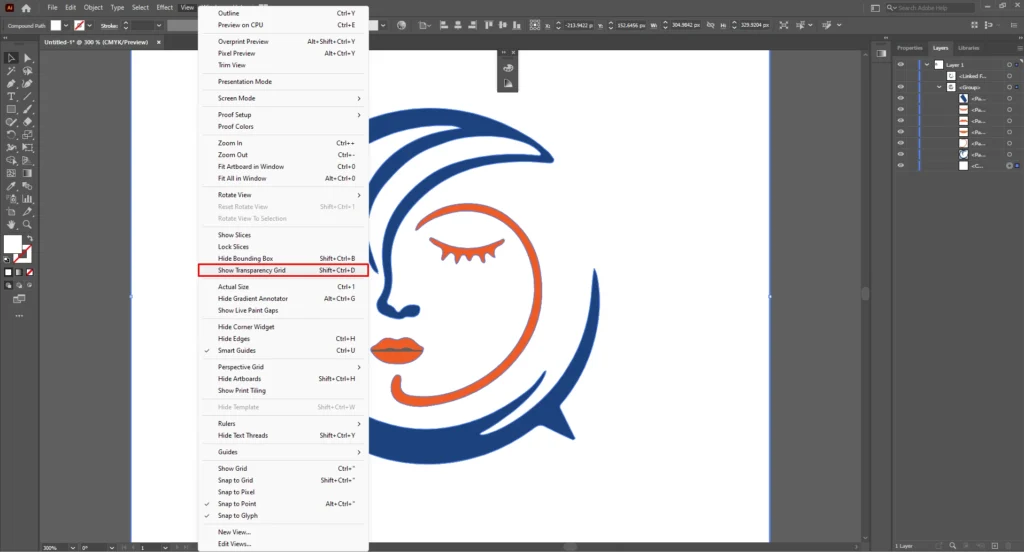Open Screen Mode submenu

click(283, 99)
